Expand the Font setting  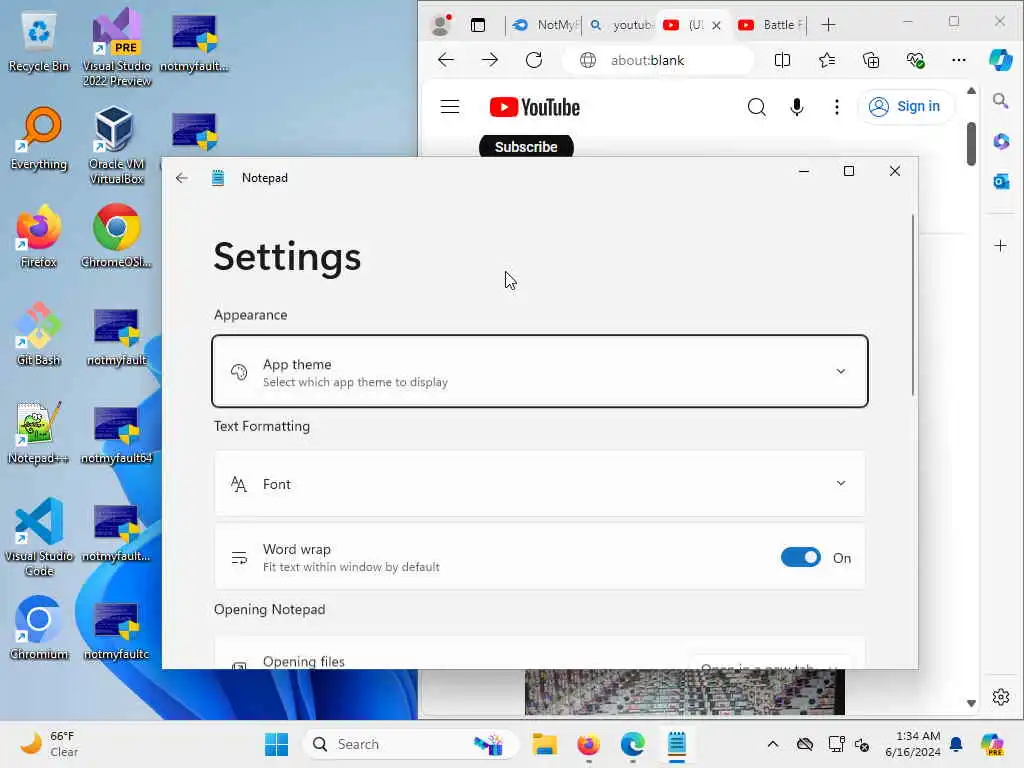[x=539, y=484]
